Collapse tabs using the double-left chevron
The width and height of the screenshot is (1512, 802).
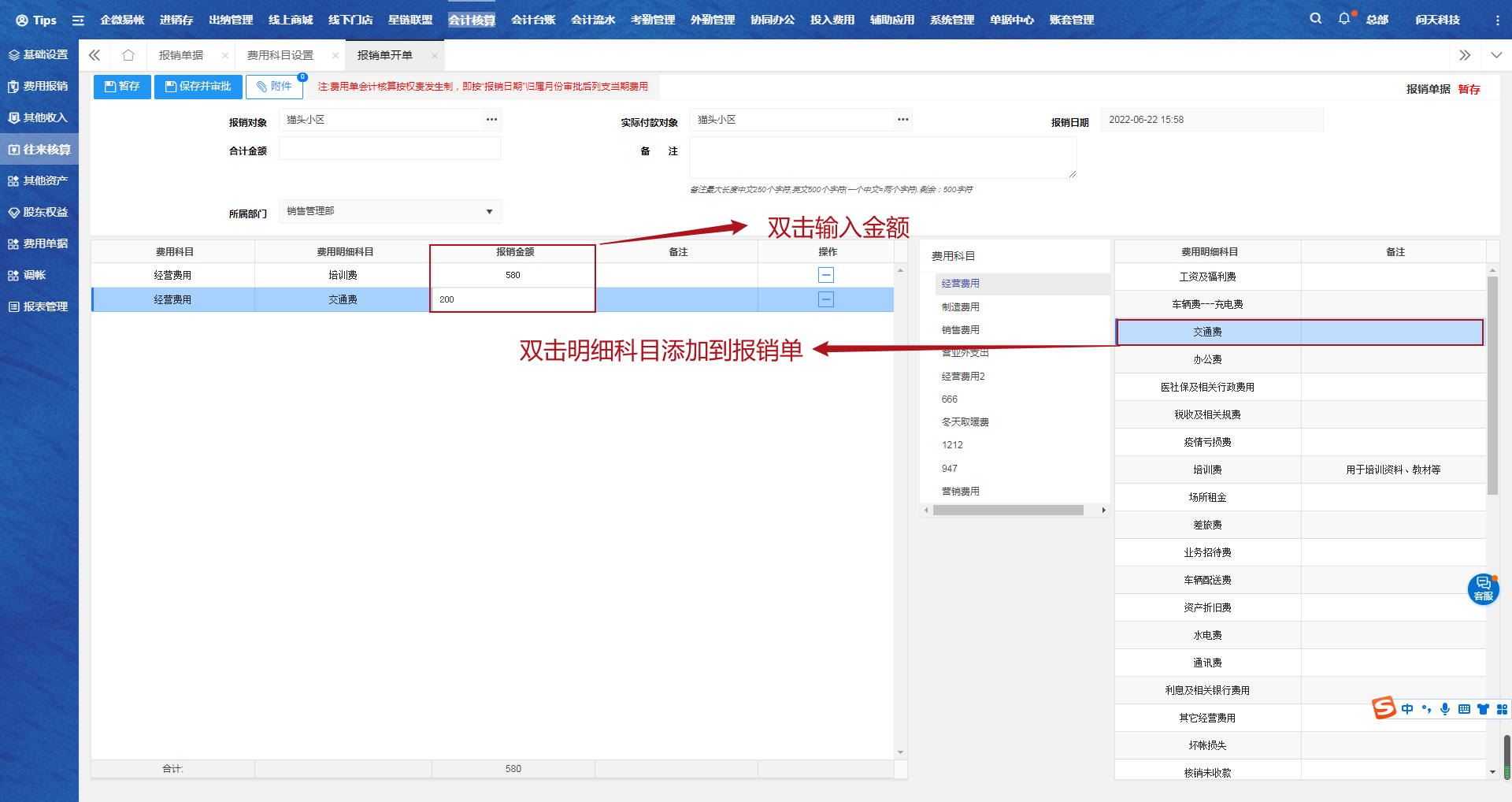pos(94,55)
